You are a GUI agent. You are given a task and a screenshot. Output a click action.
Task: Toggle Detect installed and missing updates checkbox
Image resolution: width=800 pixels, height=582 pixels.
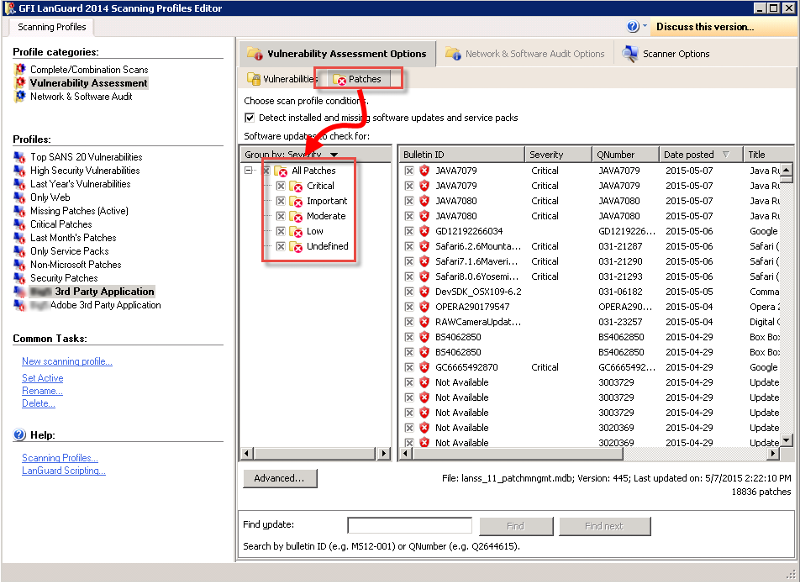tap(249, 118)
